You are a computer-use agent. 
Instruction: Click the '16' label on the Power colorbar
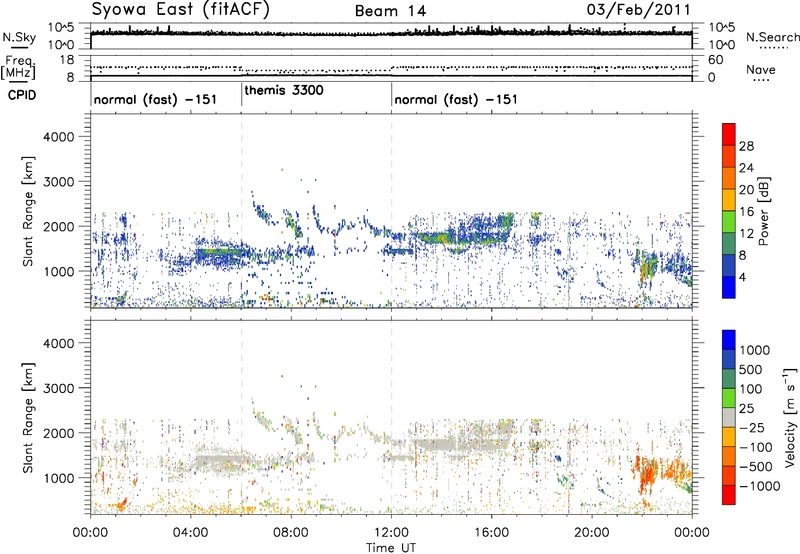[746, 212]
